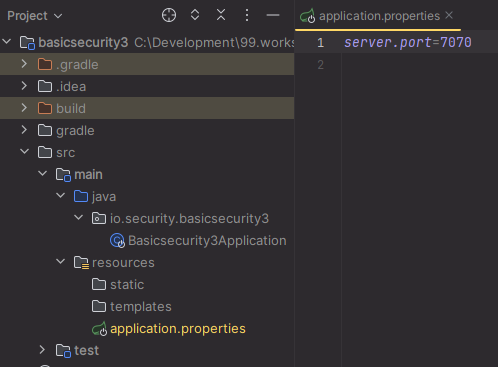Image resolution: width=498 pixels, height=367 pixels.
Task: Place cursor on server.port key
Action: [x=388, y=43]
